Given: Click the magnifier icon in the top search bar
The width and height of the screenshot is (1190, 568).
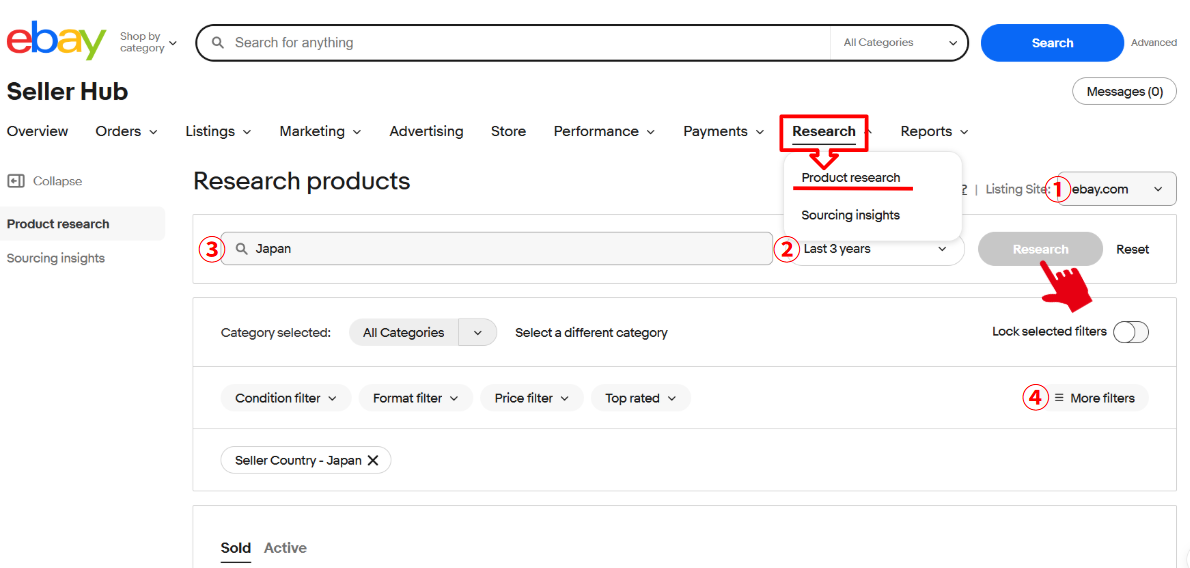Looking at the screenshot, I should tap(217, 43).
